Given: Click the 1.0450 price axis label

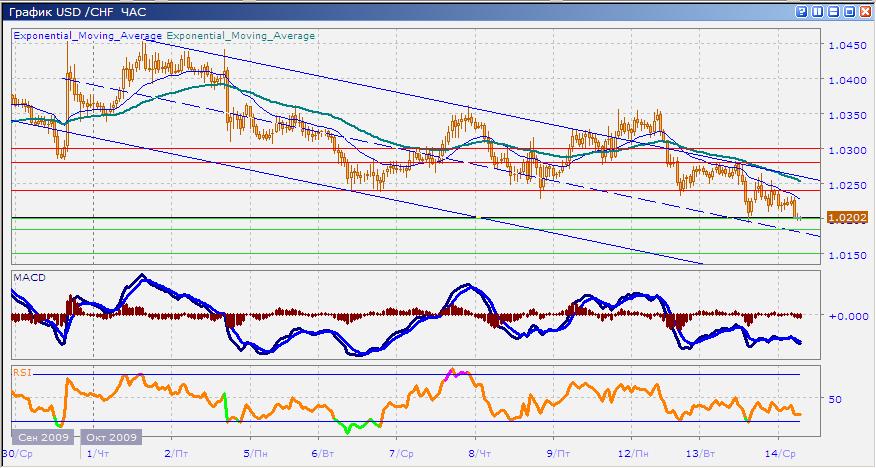Looking at the screenshot, I should [846, 45].
